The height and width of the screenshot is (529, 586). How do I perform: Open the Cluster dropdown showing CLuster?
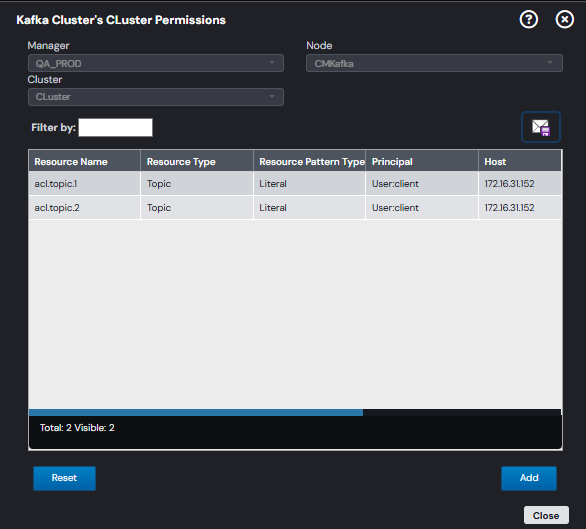156,97
